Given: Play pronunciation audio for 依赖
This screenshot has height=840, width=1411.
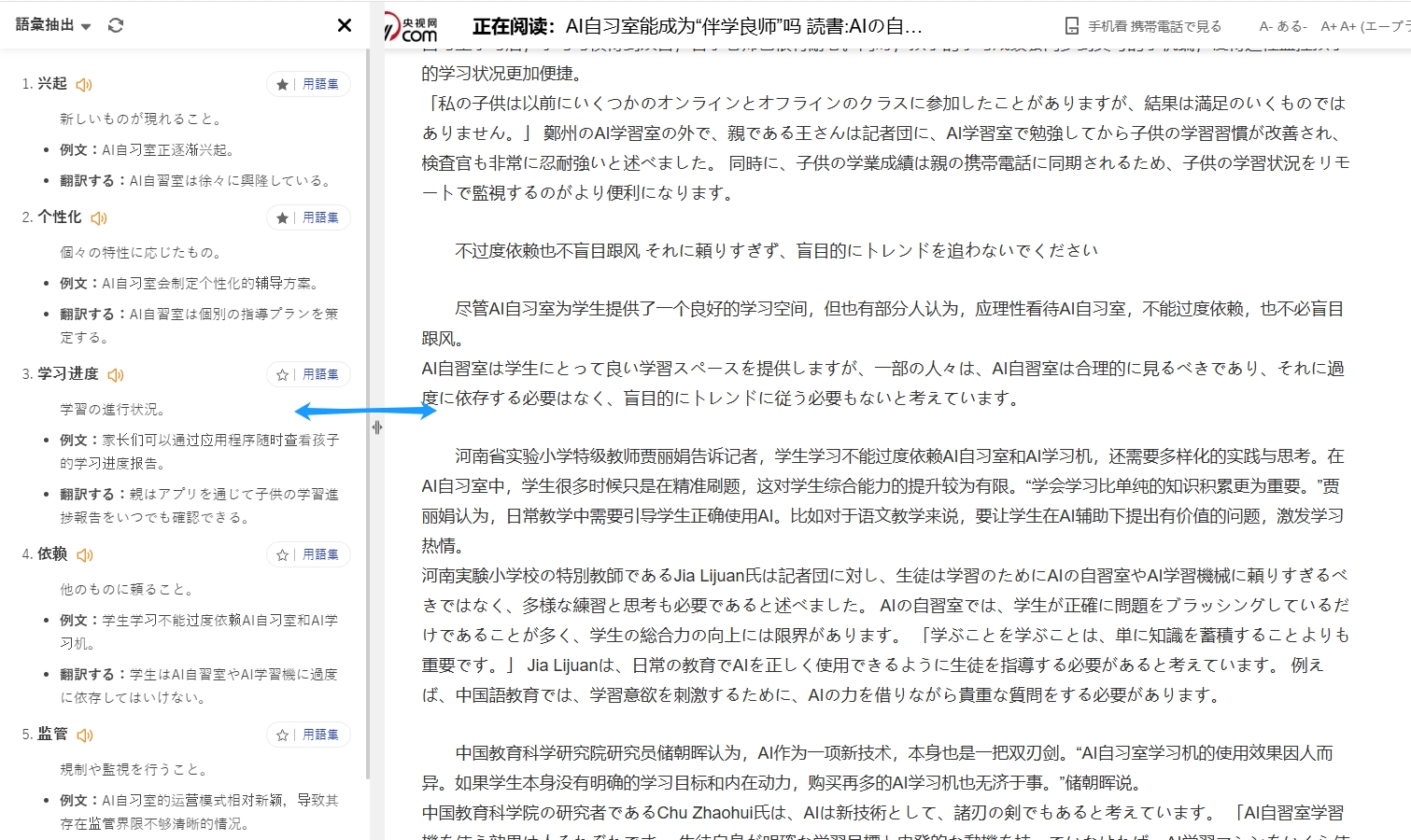Looking at the screenshot, I should click(84, 555).
